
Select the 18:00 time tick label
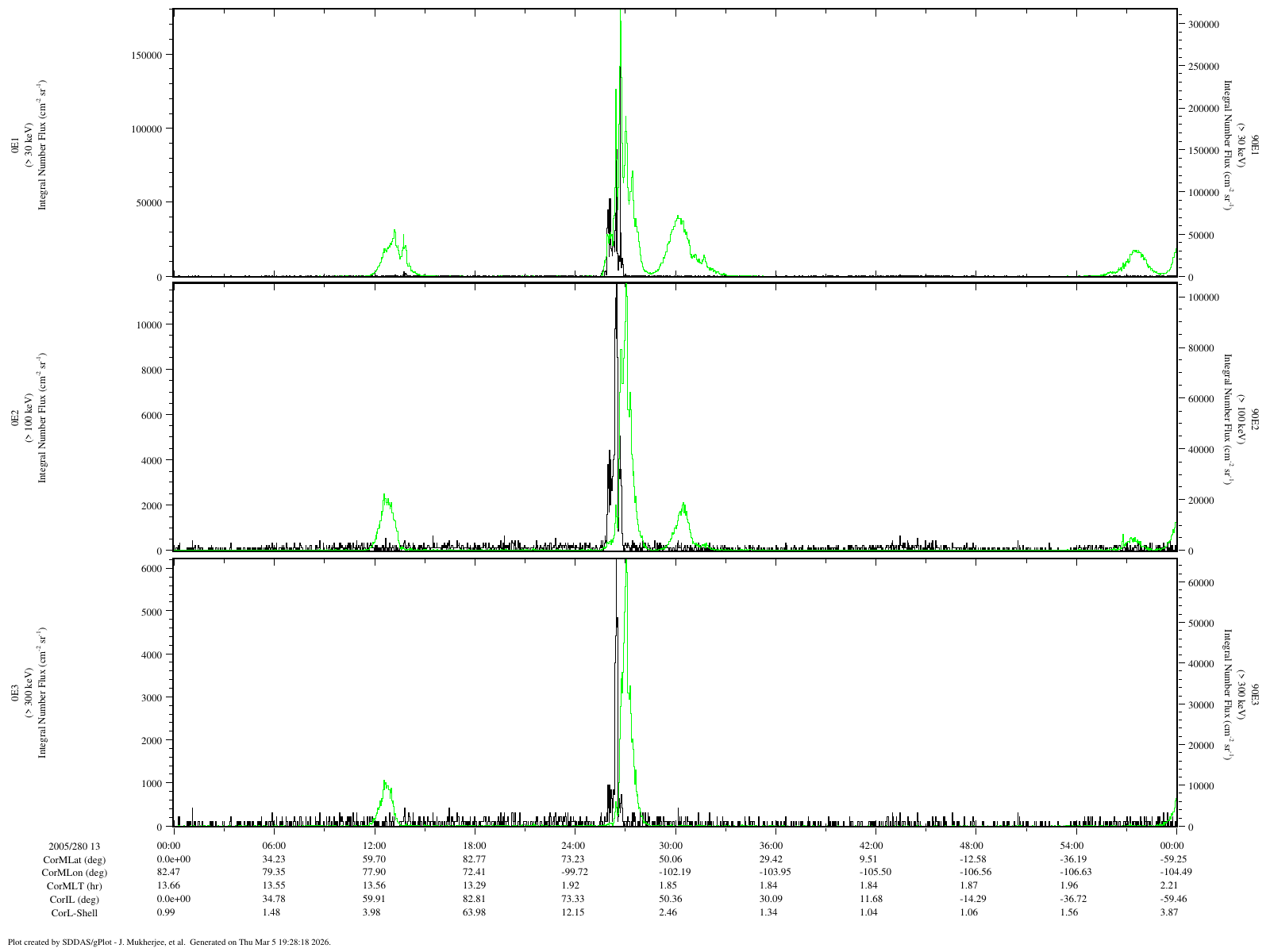474,846
